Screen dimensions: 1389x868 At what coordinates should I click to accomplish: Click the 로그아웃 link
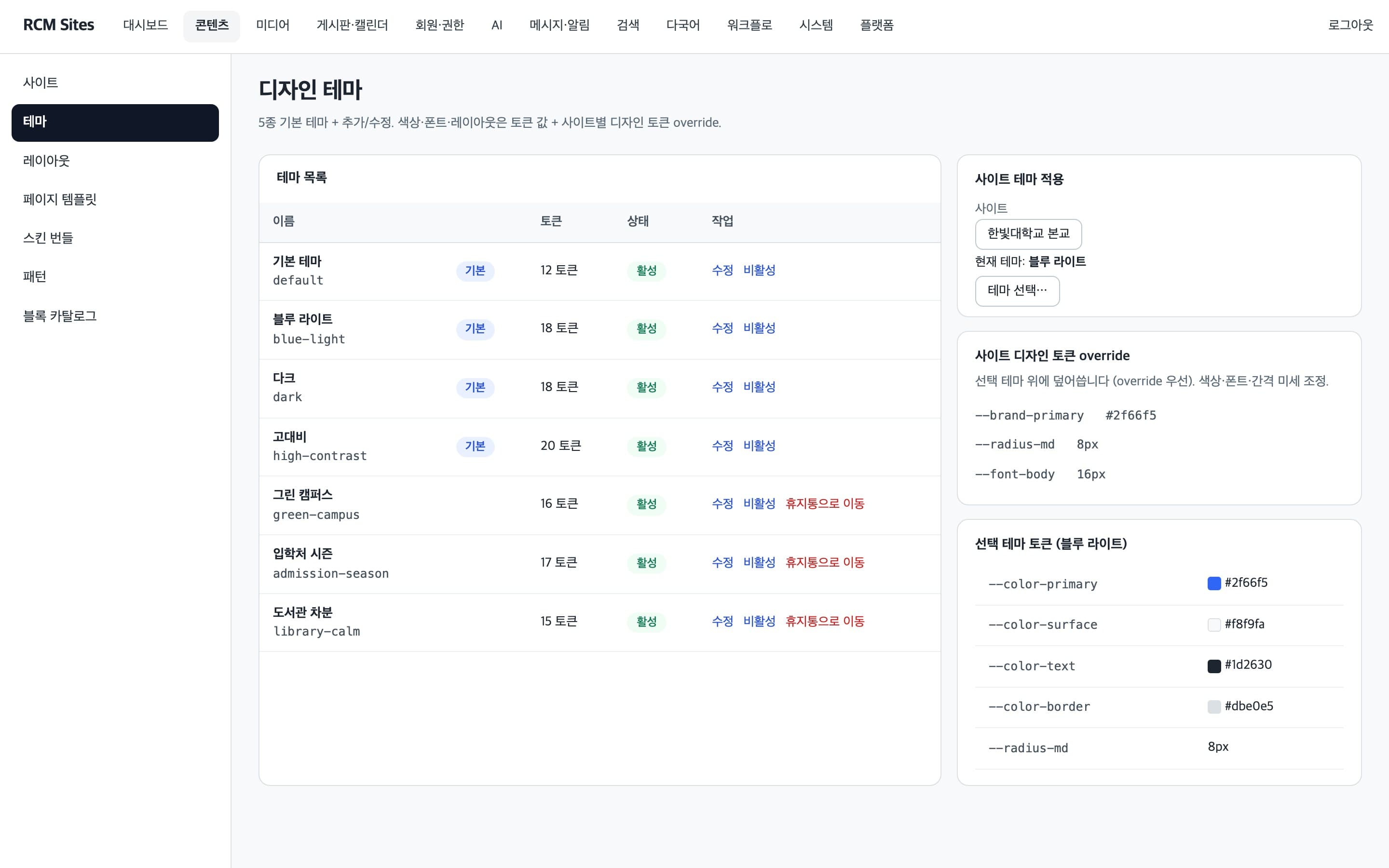(x=1350, y=25)
